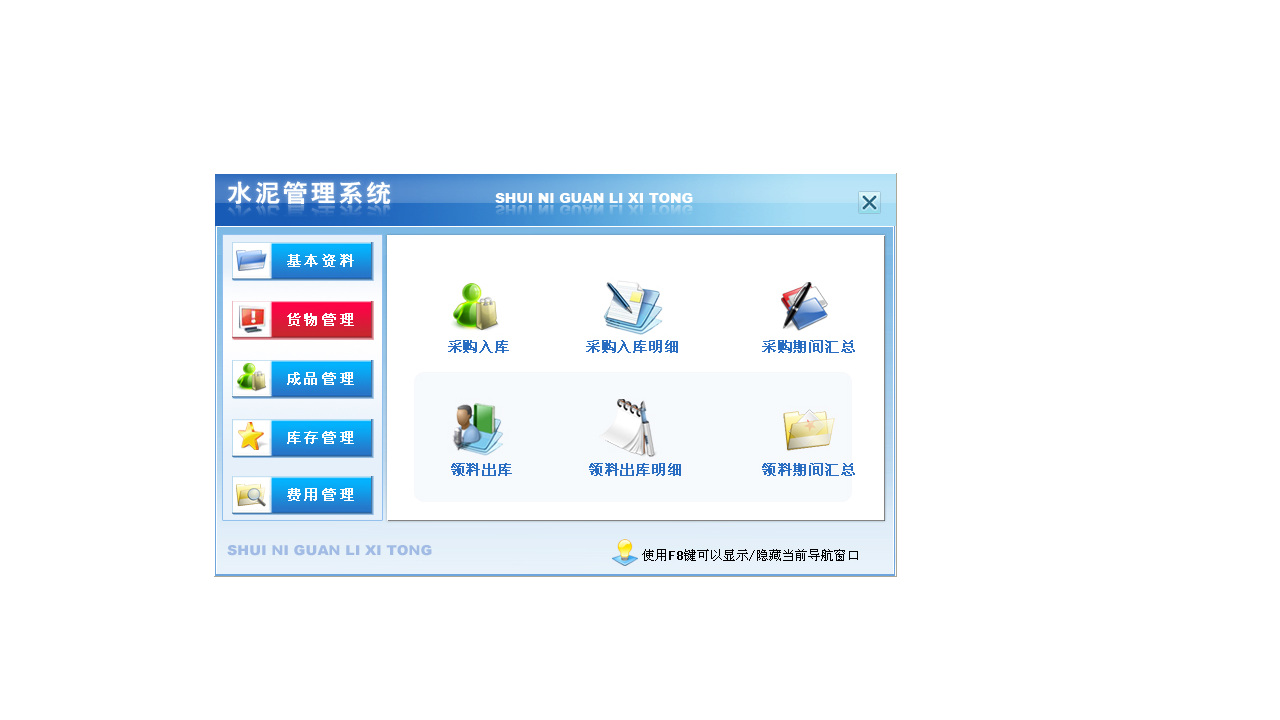Select the 采购入库明细 notepad icon

[x=632, y=305]
